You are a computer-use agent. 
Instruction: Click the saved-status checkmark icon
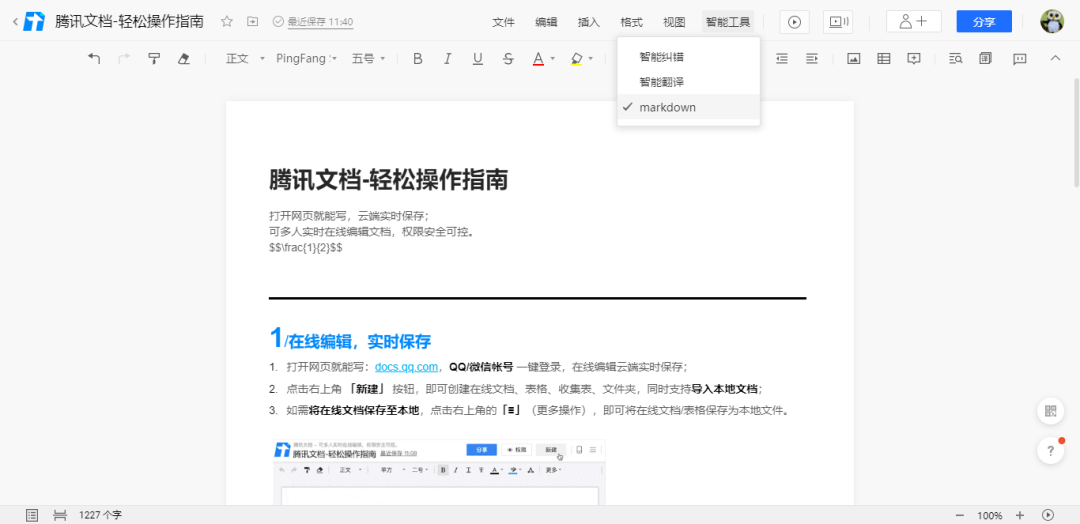point(278,22)
